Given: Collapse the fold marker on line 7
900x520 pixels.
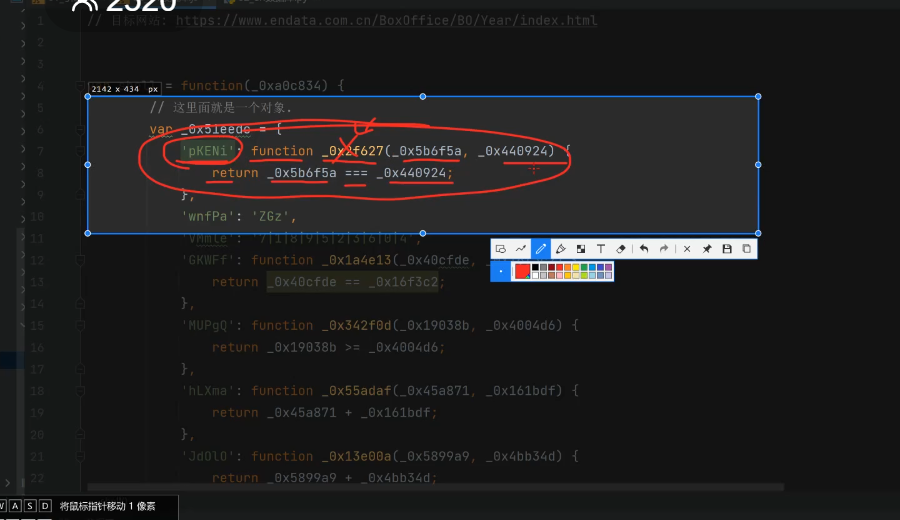Looking at the screenshot, I should click(80, 151).
